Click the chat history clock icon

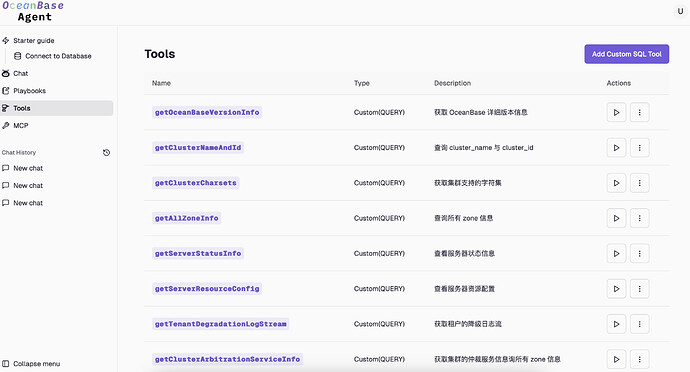click(x=106, y=153)
